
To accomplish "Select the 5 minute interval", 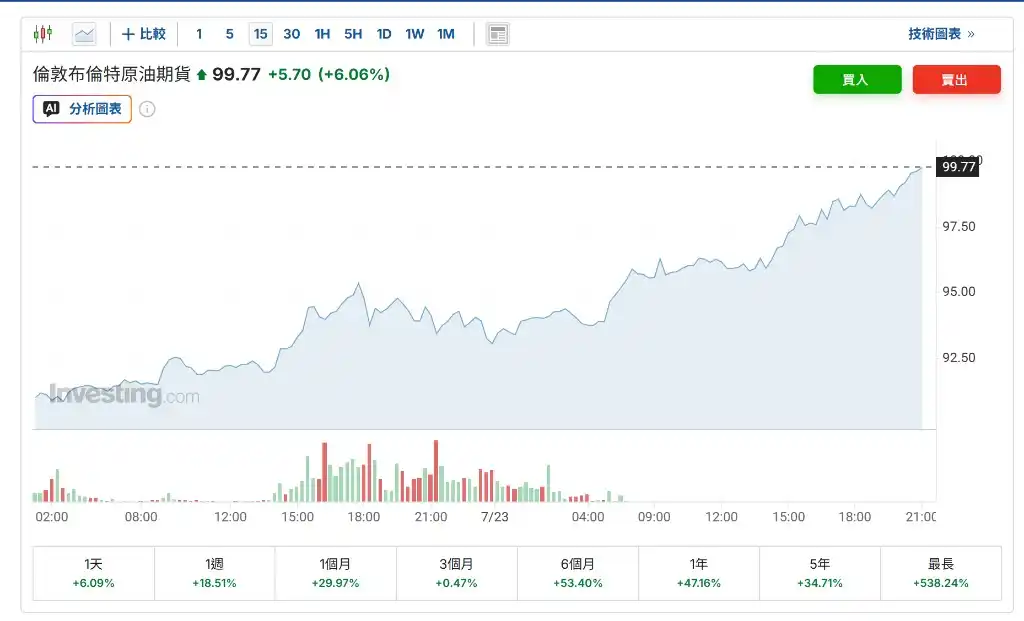I will tap(230, 34).
